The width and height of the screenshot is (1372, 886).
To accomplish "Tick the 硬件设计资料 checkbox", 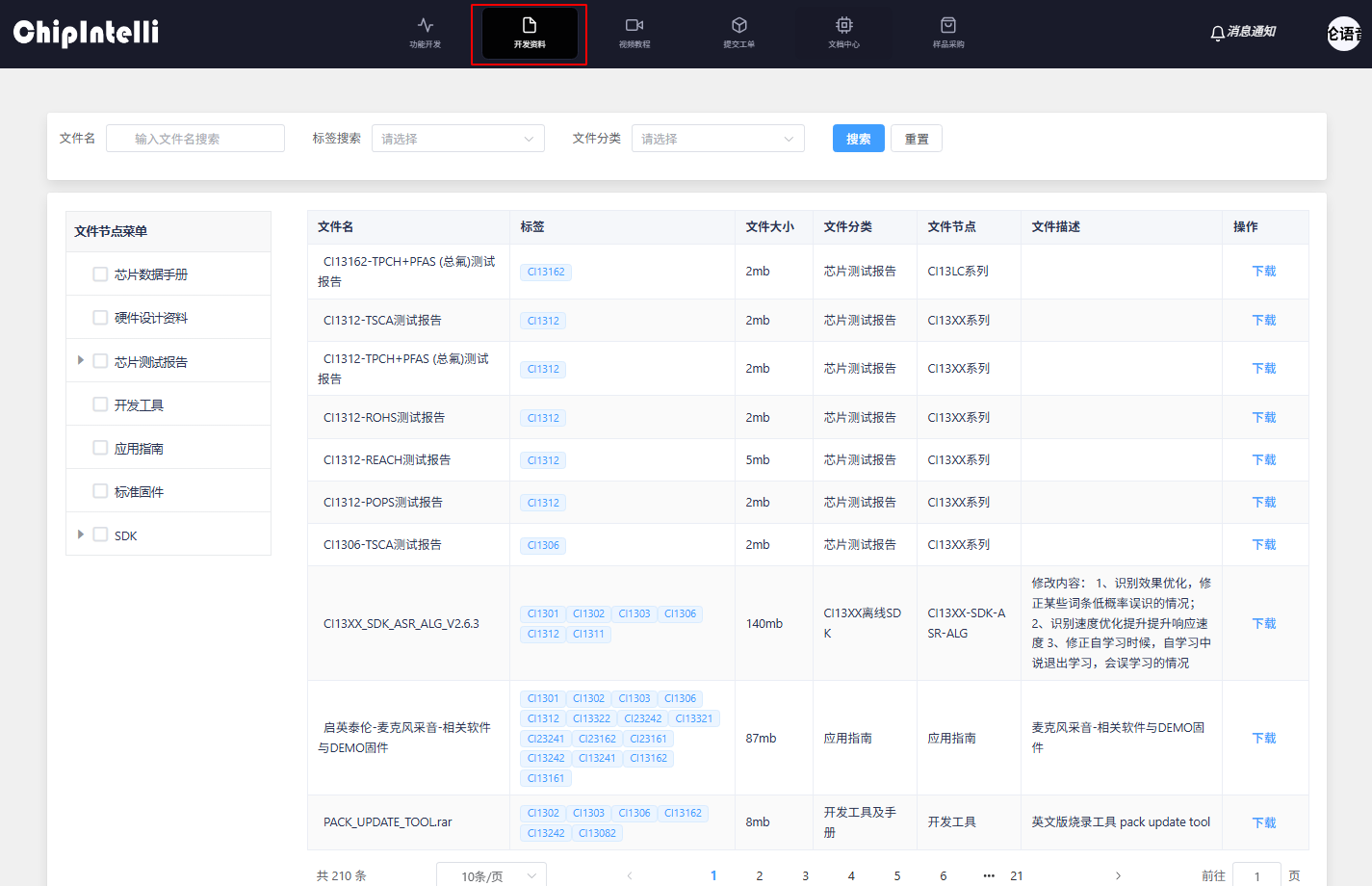I will click(x=100, y=318).
